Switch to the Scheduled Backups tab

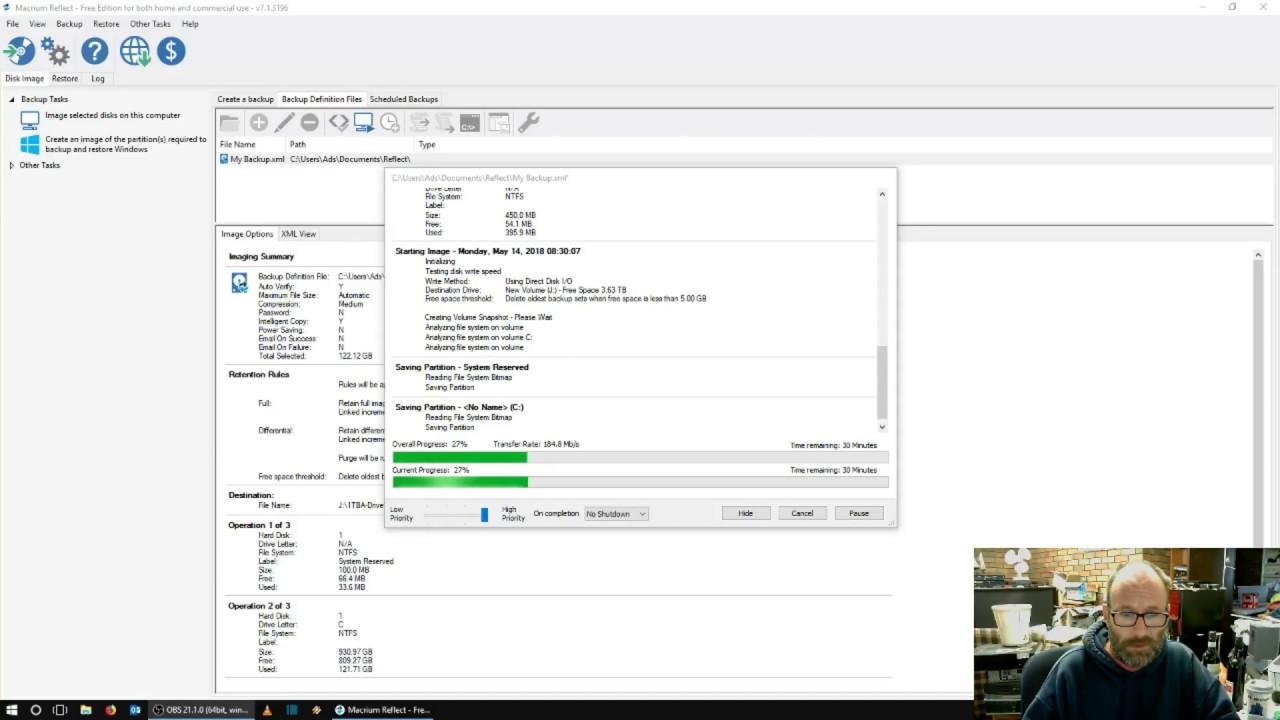(404, 99)
